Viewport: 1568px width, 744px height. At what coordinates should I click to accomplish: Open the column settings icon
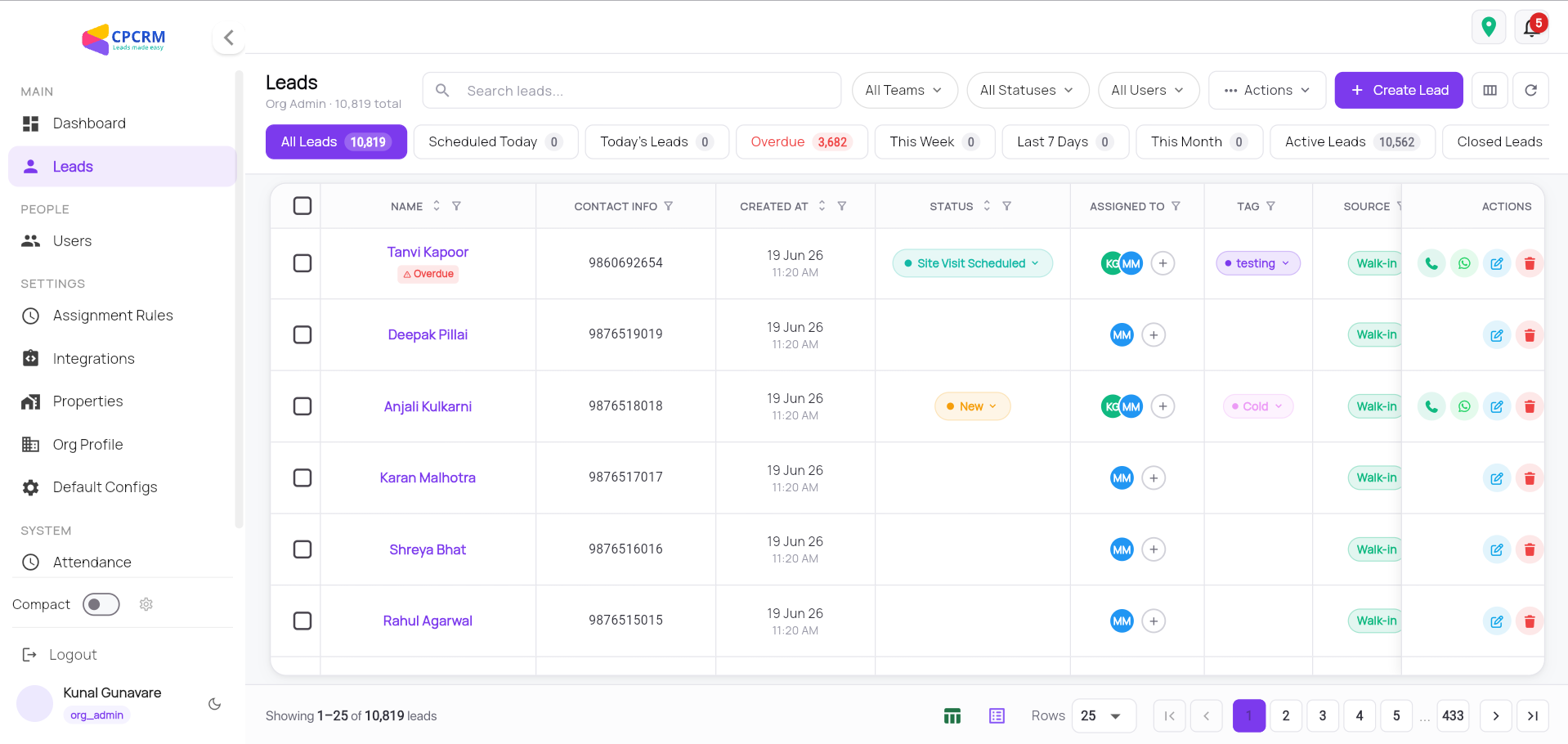click(1490, 90)
